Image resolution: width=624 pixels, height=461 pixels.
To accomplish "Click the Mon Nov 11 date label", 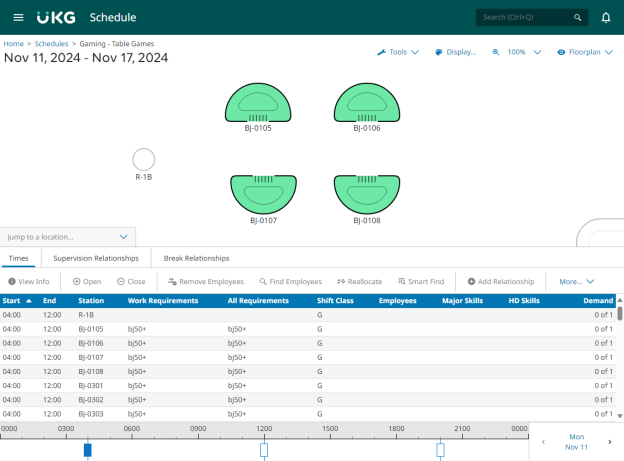I will click(576, 442).
